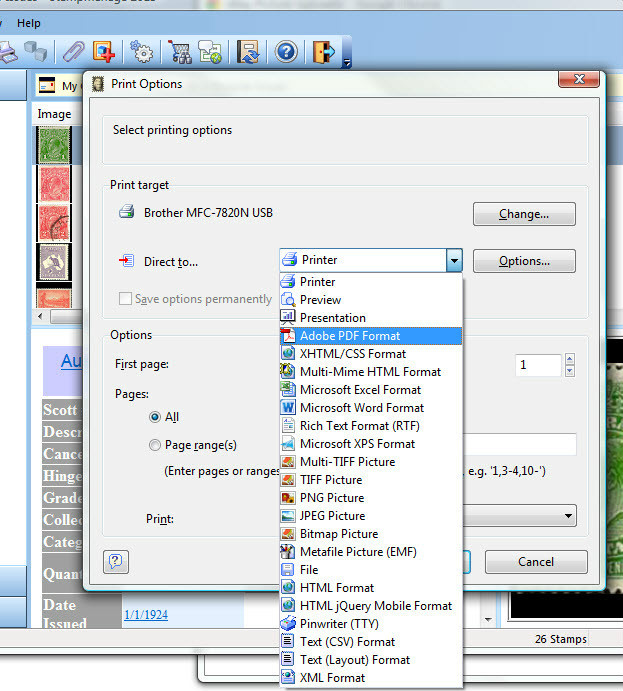623x691 pixels.
Task: Click the web export toolbar icon
Action: [210, 52]
